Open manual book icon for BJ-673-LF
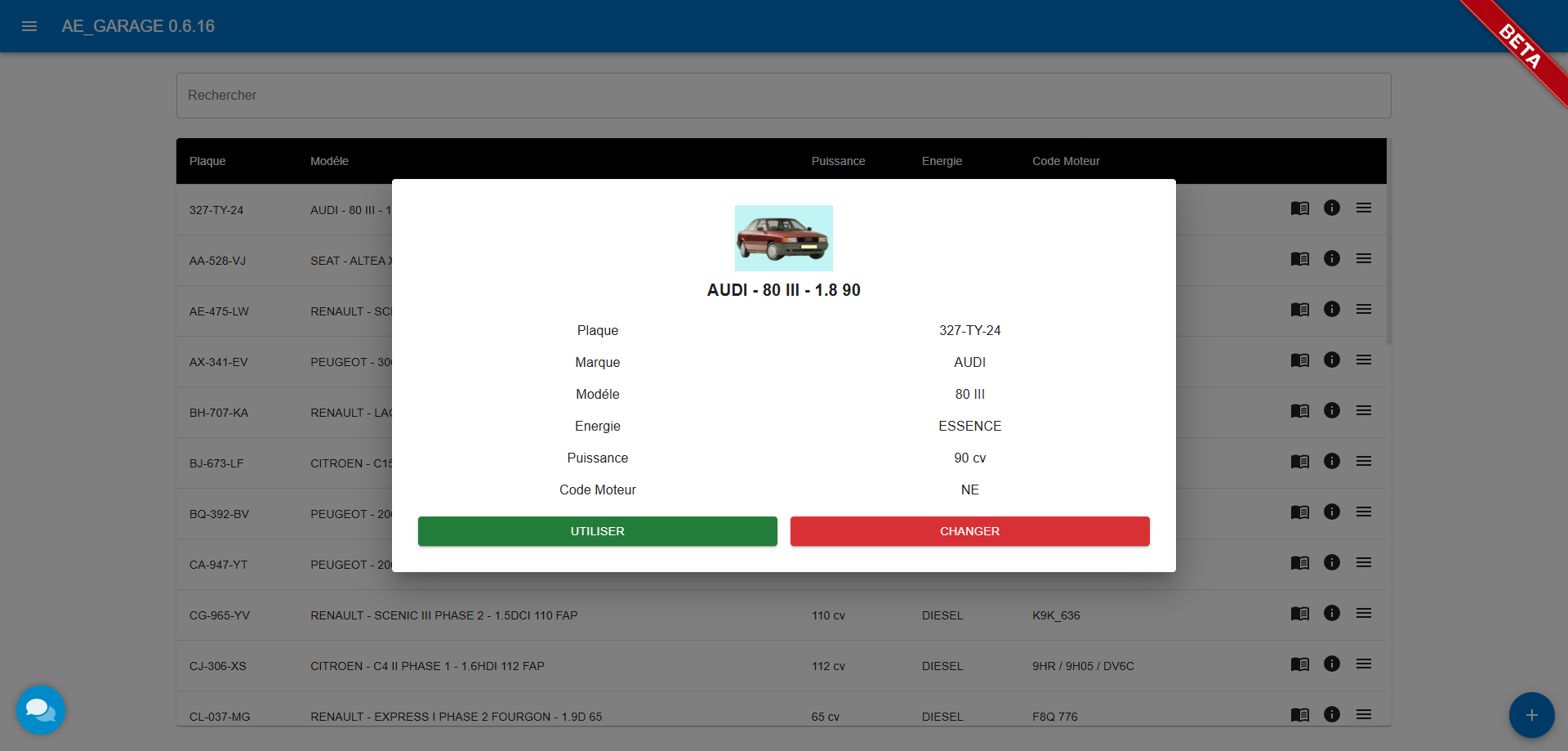1568x751 pixels. click(1300, 462)
